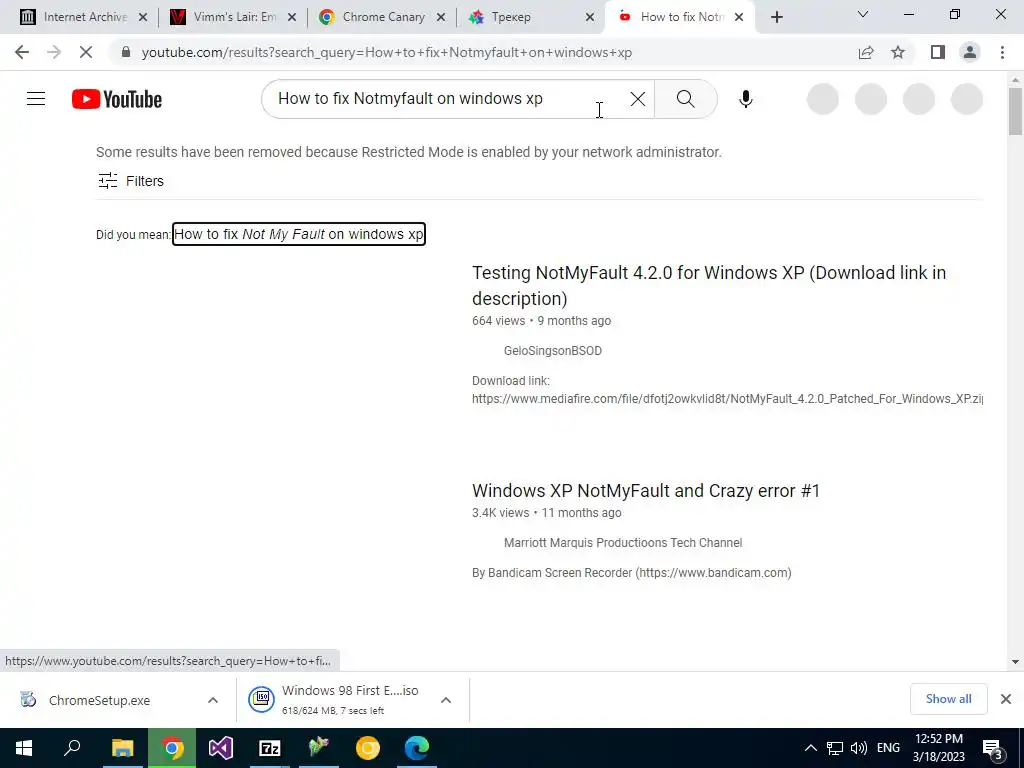Open Visual Studio from the taskbar
The image size is (1024, 768).
tap(221, 748)
